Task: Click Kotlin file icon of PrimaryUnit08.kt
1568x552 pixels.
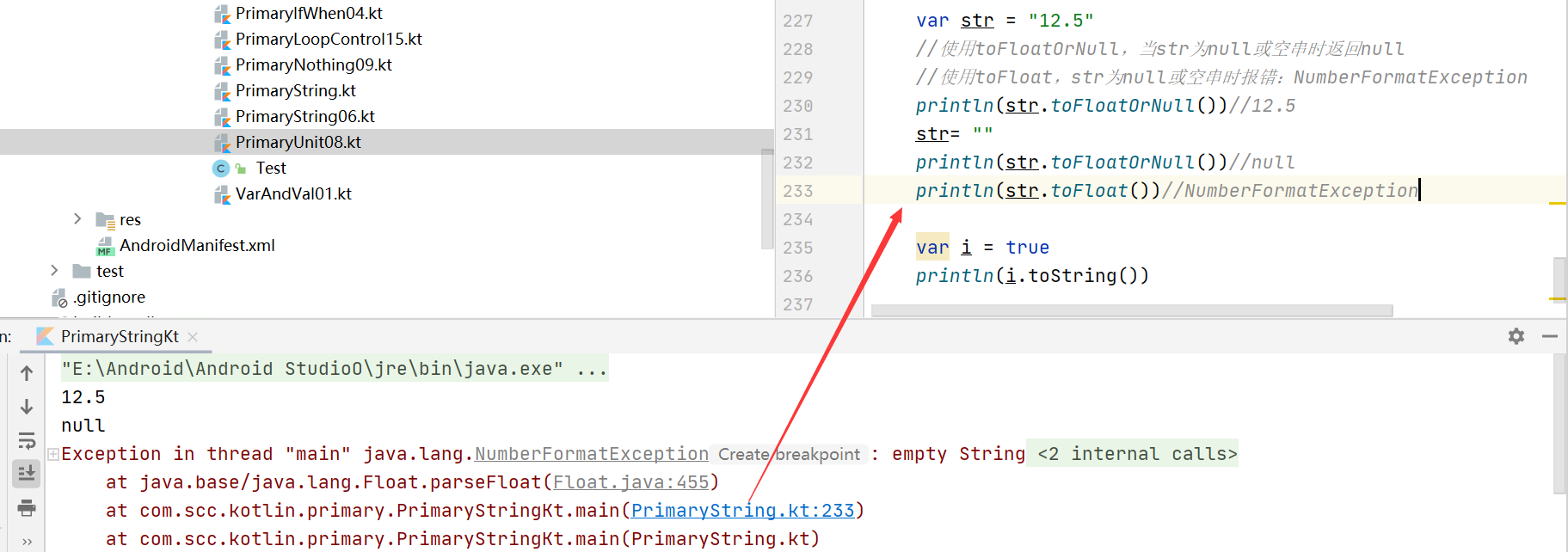Action: coord(222,143)
